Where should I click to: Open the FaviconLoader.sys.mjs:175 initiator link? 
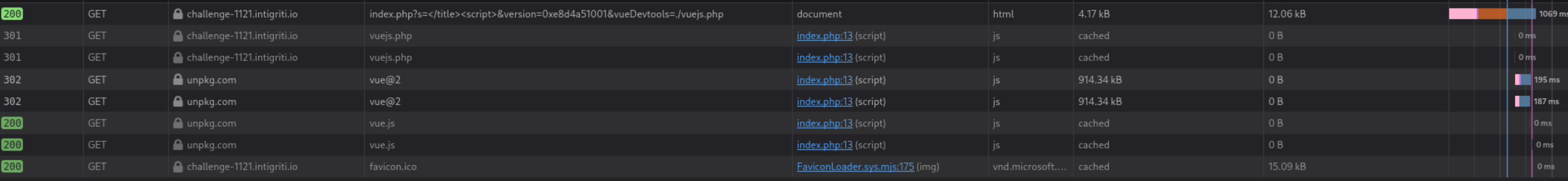tap(855, 166)
